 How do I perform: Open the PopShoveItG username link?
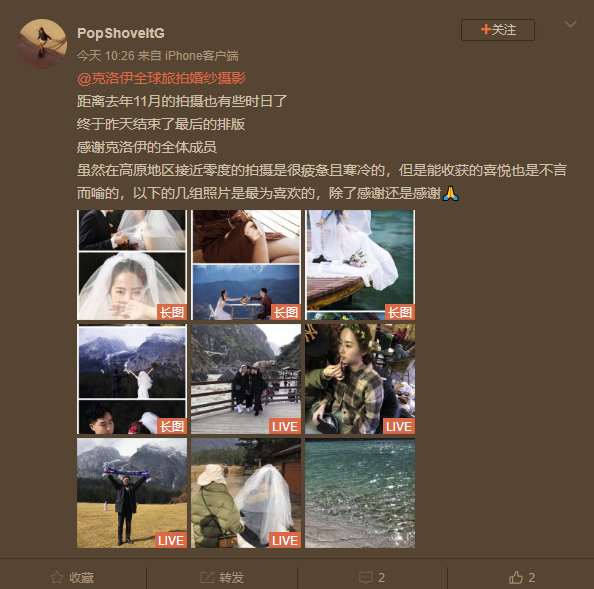pos(121,33)
